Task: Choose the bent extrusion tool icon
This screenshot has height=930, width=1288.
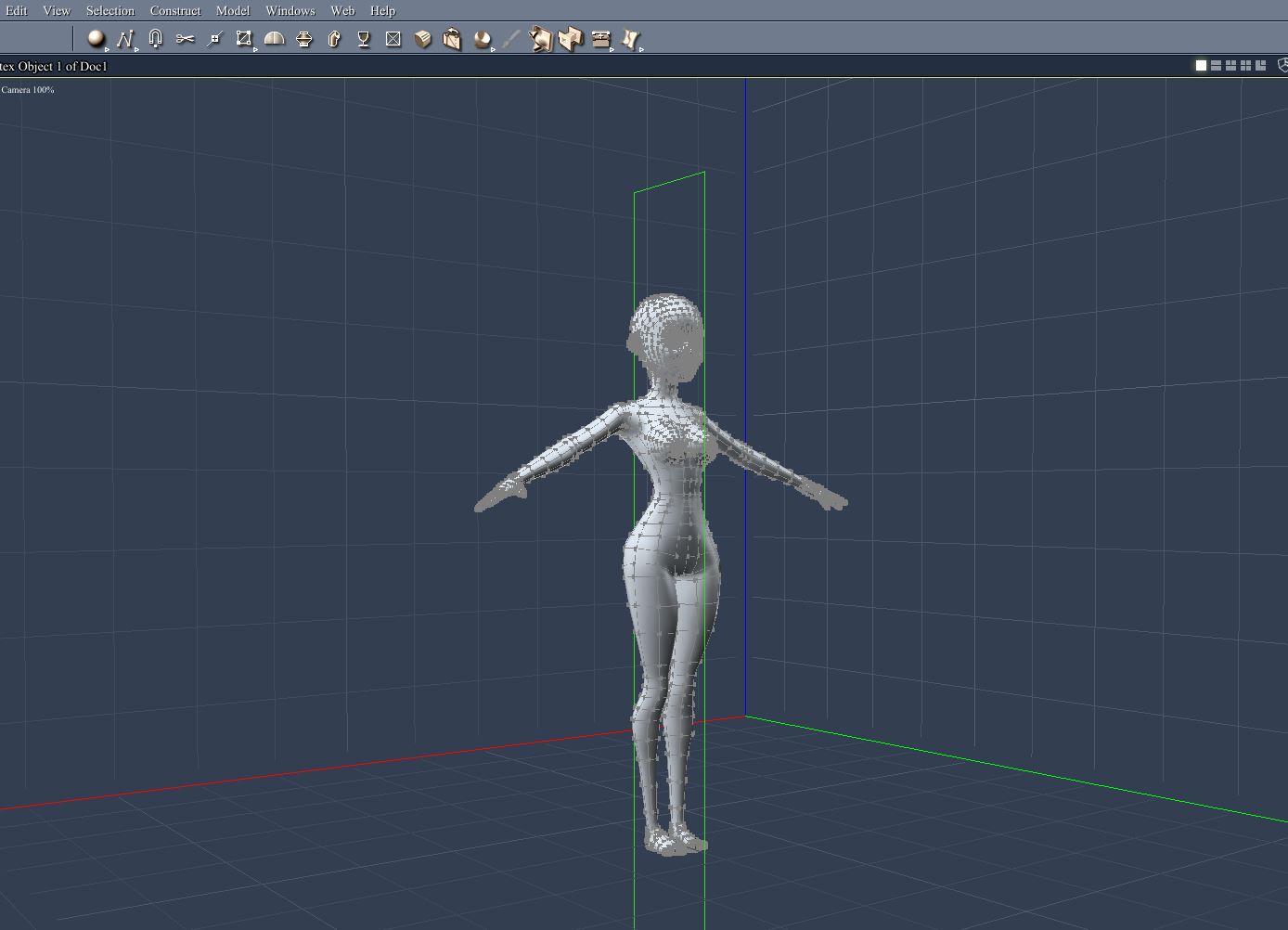Action: tap(334, 39)
